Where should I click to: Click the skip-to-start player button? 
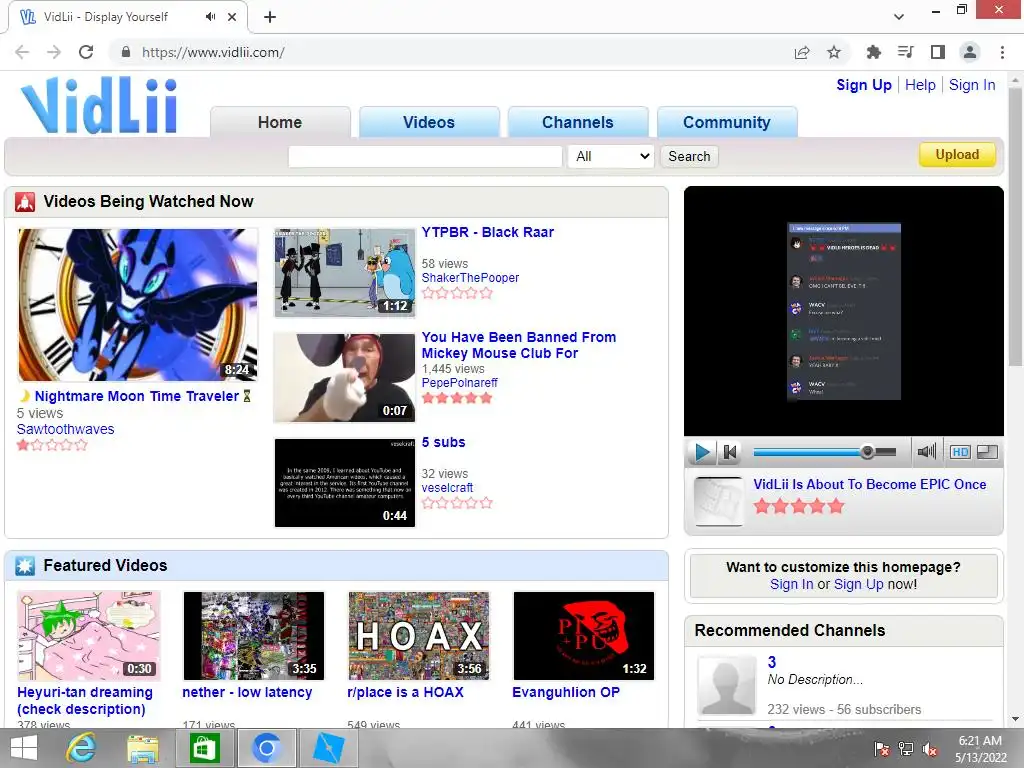[730, 452]
